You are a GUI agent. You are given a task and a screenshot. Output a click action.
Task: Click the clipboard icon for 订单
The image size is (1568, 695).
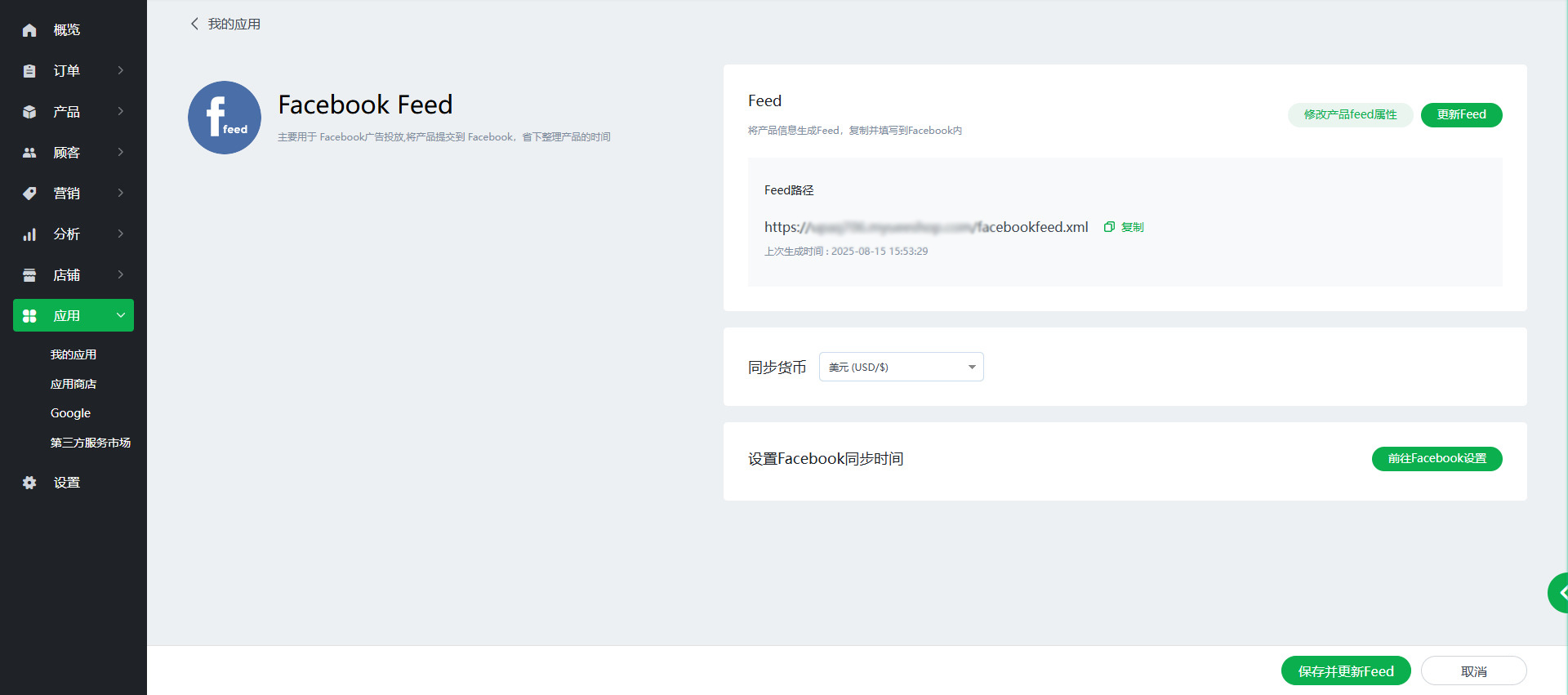click(x=29, y=71)
